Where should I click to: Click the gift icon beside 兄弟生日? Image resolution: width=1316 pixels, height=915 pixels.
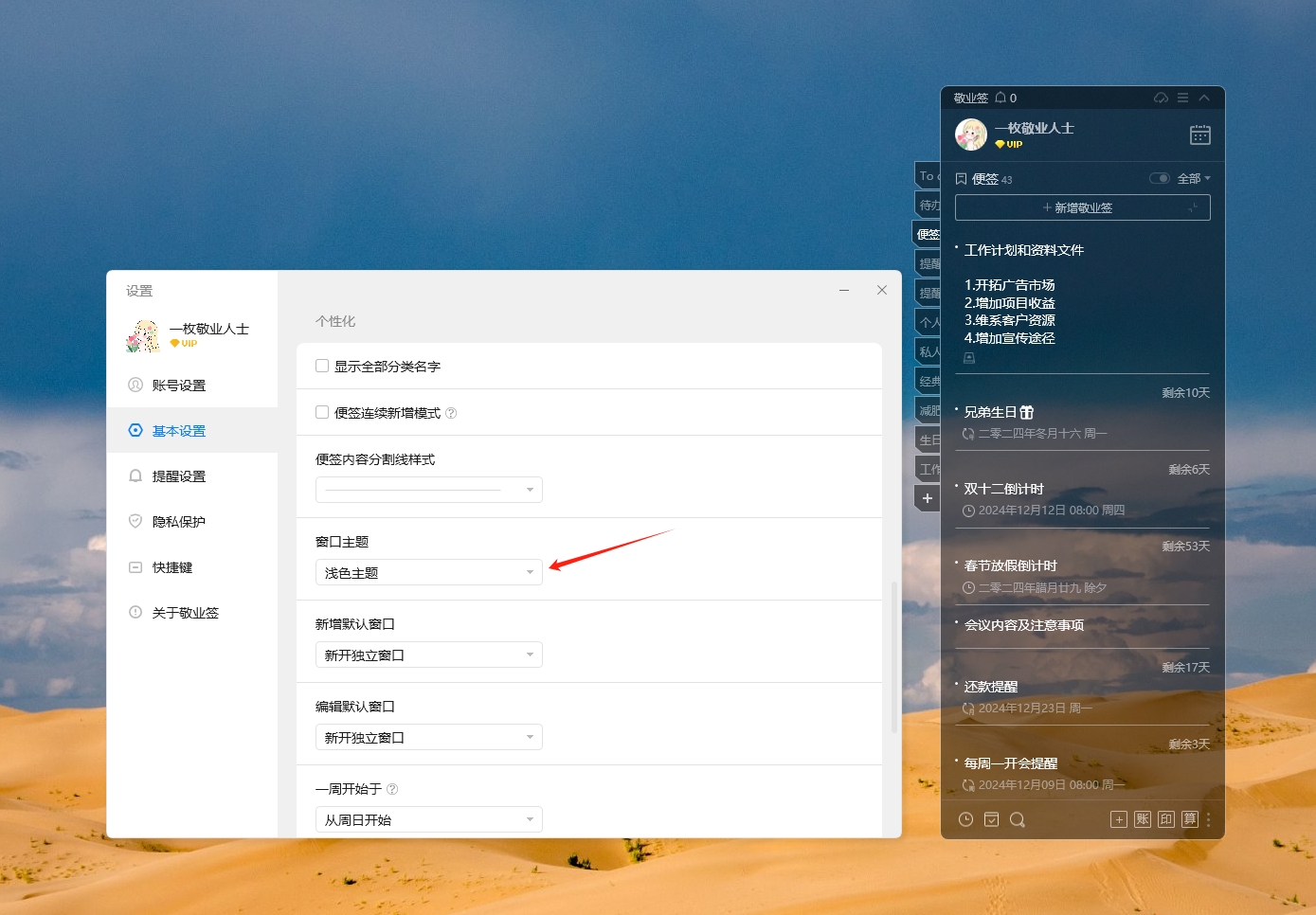(1027, 412)
